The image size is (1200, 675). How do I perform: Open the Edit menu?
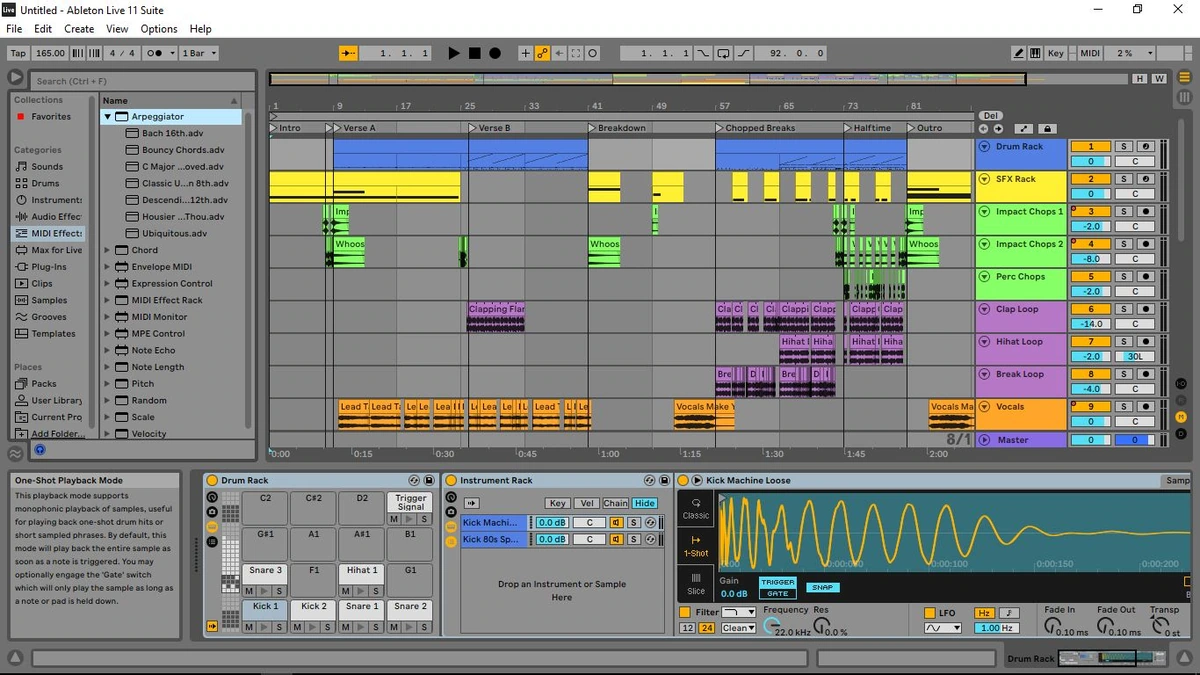point(43,29)
